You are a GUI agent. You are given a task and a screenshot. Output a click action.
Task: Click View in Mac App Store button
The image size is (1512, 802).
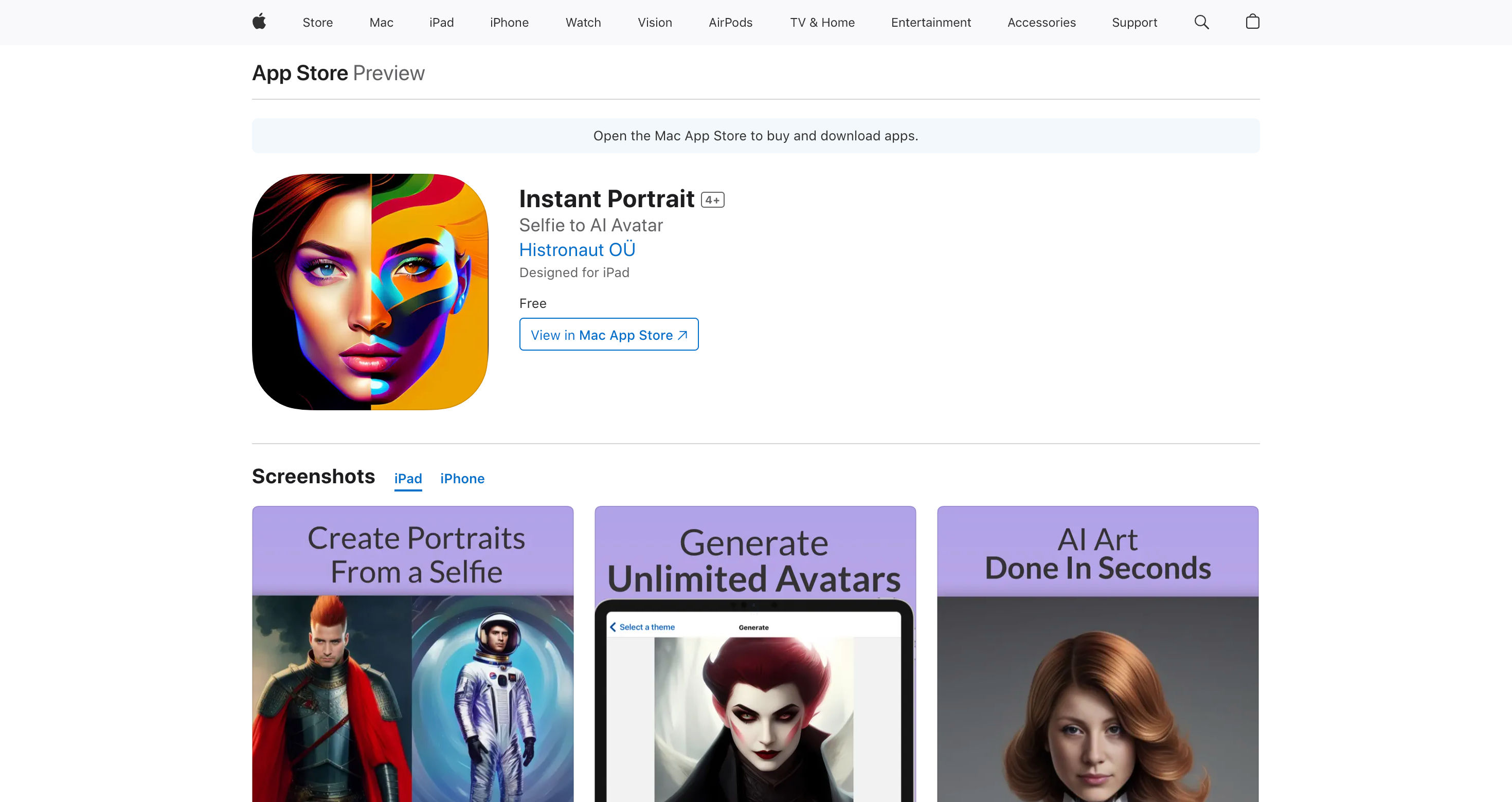coord(609,334)
